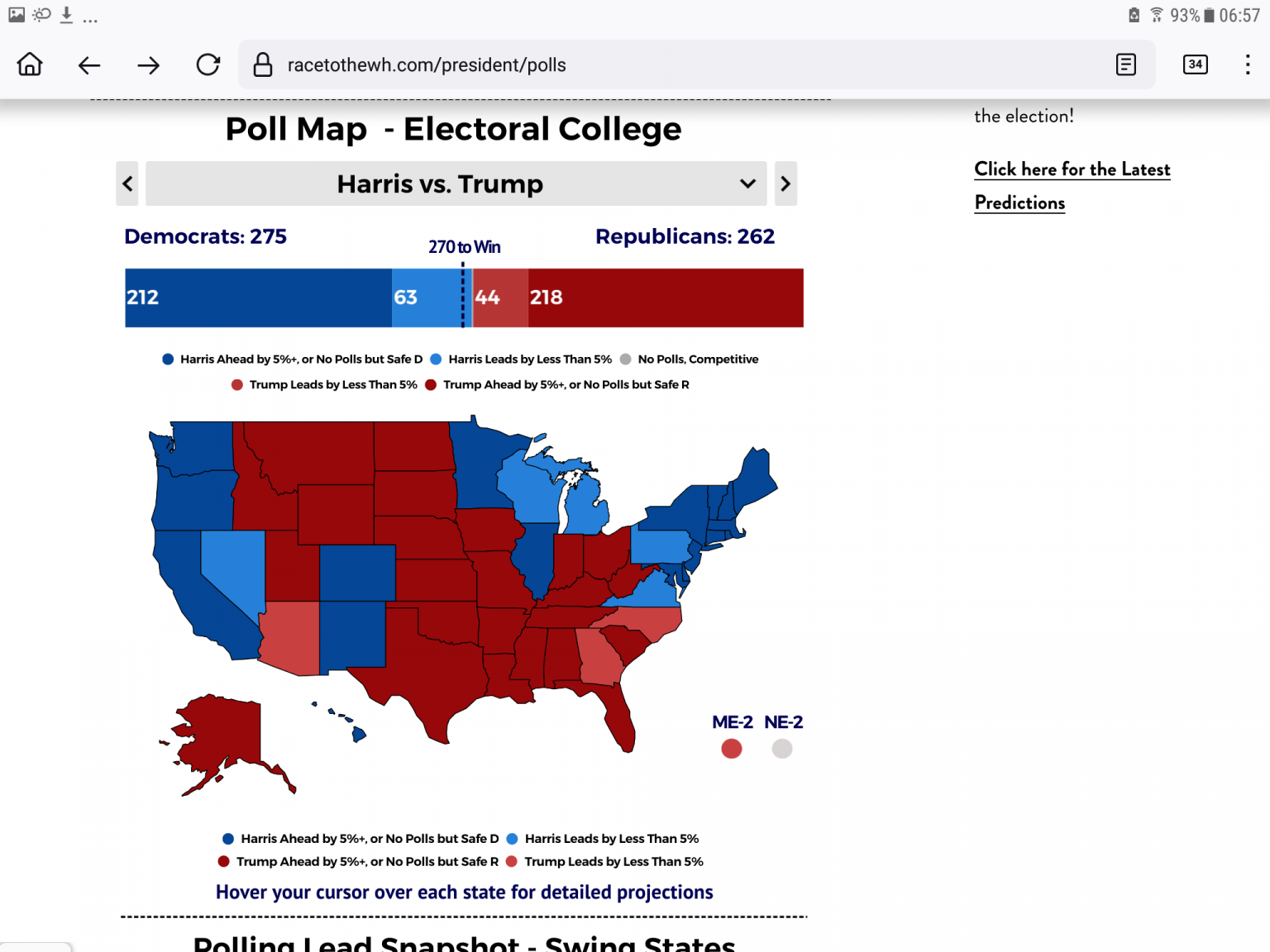1270x952 pixels.
Task: Click the 44 light red bar segment
Action: [500, 297]
